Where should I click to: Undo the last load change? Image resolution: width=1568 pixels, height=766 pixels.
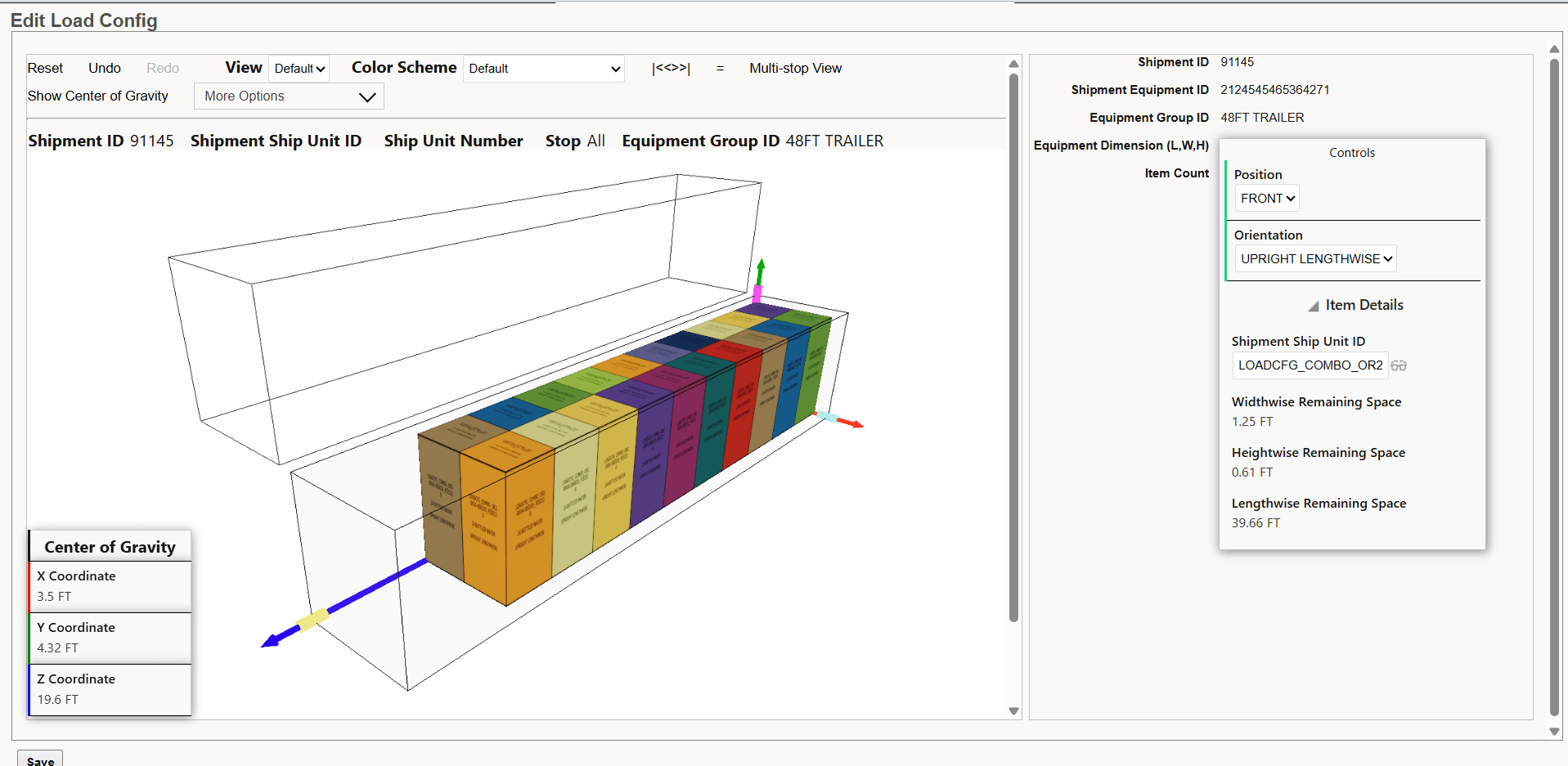pos(105,69)
